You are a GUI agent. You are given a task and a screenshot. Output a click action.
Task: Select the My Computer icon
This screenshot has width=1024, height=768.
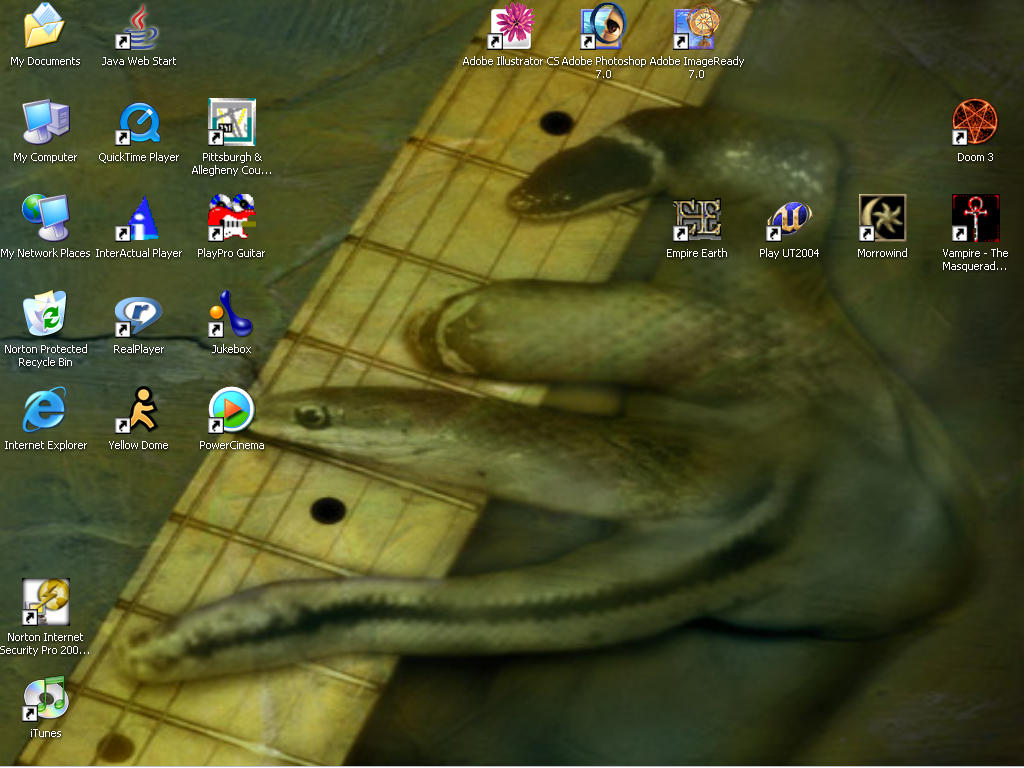point(45,122)
